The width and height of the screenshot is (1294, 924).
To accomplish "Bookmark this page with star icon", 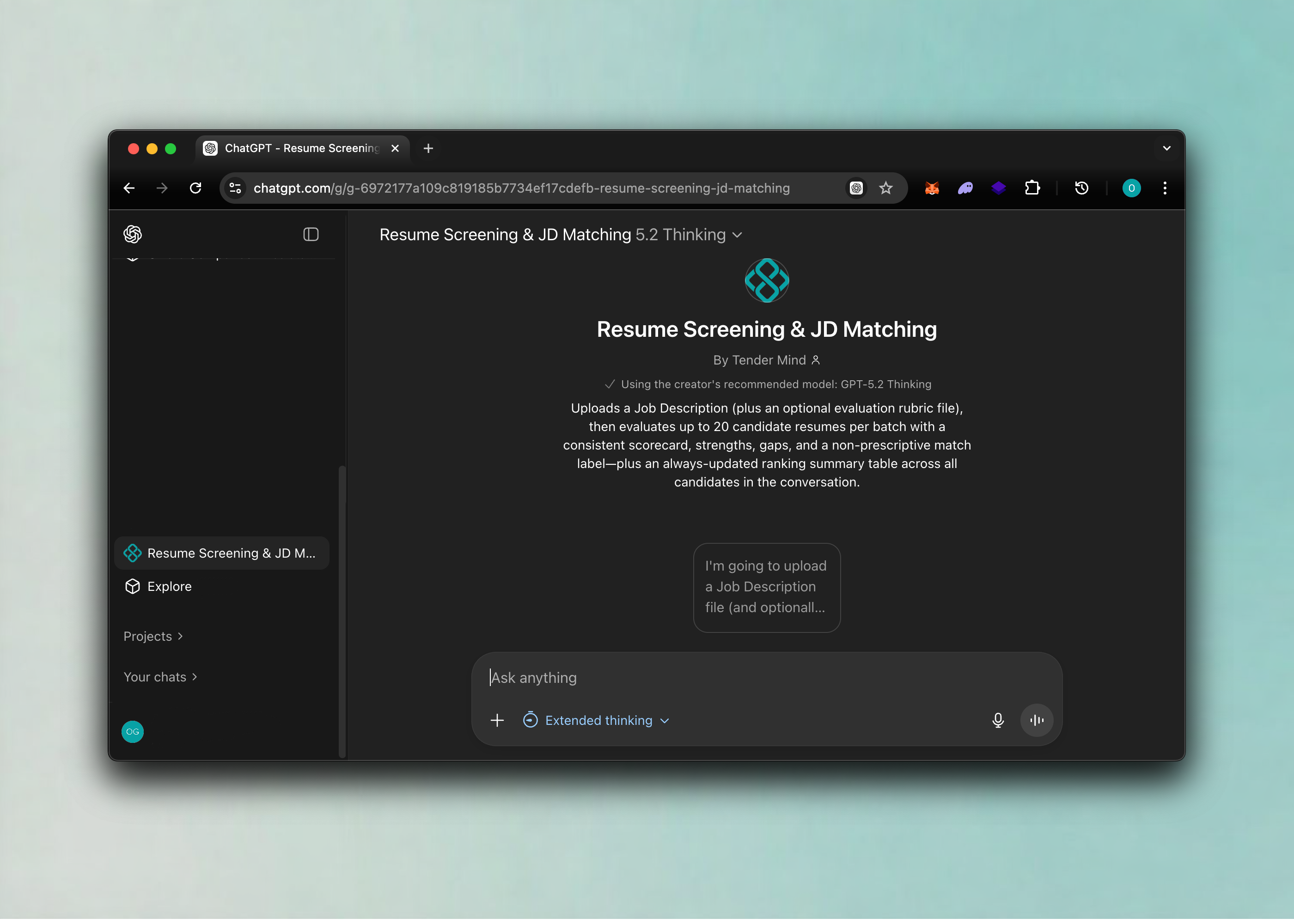I will [x=885, y=188].
